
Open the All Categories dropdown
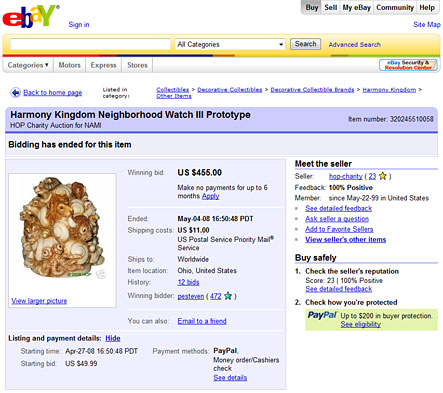pos(230,44)
